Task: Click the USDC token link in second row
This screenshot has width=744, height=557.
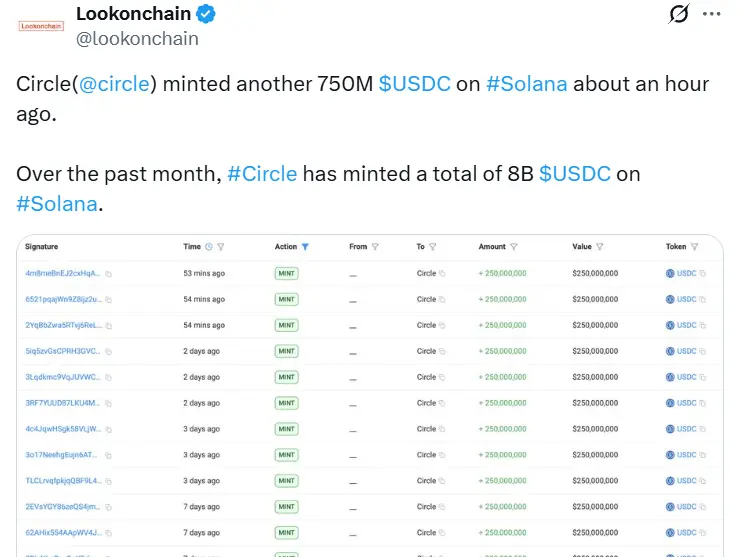Action: (686, 299)
